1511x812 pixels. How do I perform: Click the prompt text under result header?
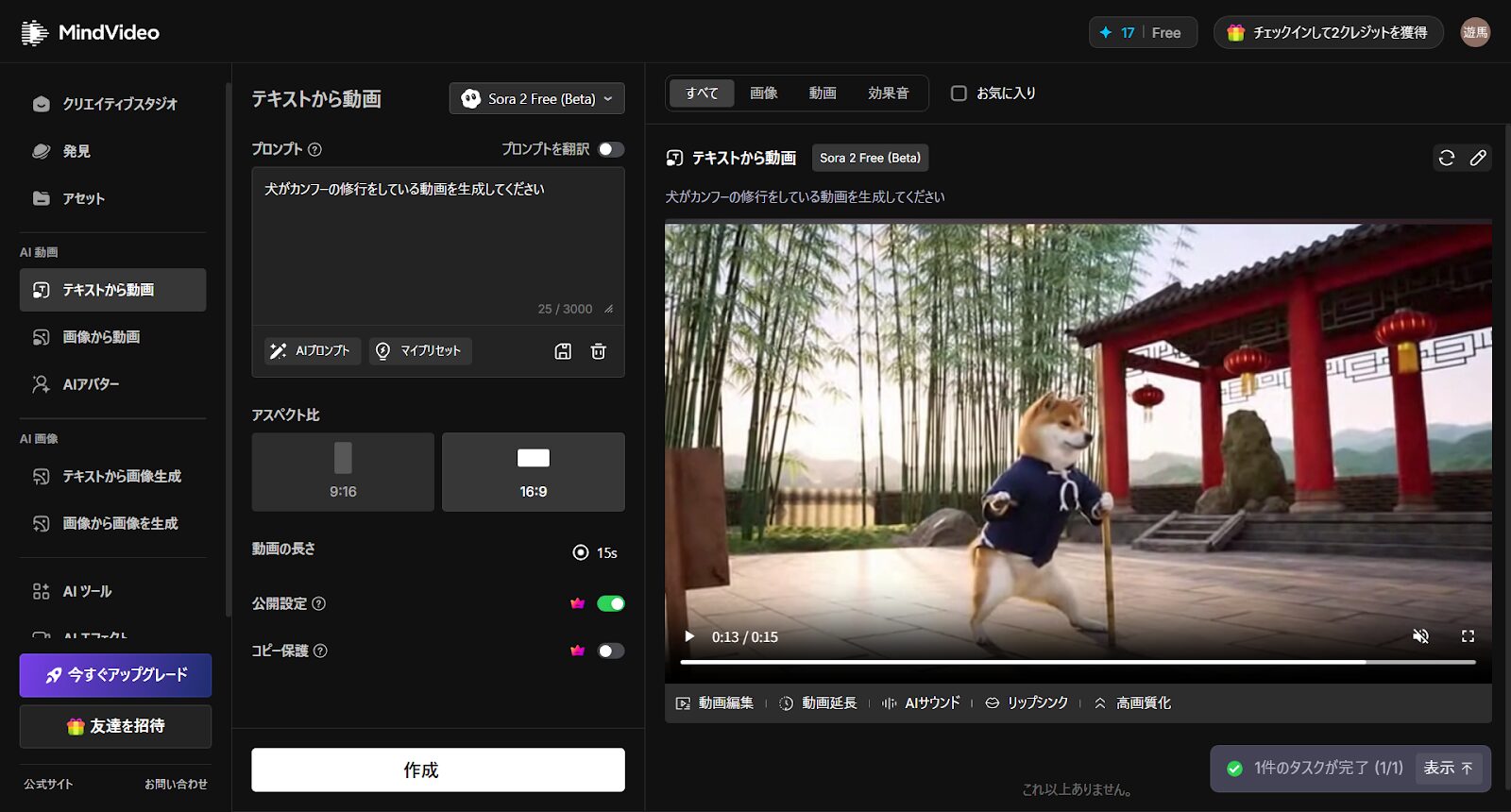pos(805,196)
